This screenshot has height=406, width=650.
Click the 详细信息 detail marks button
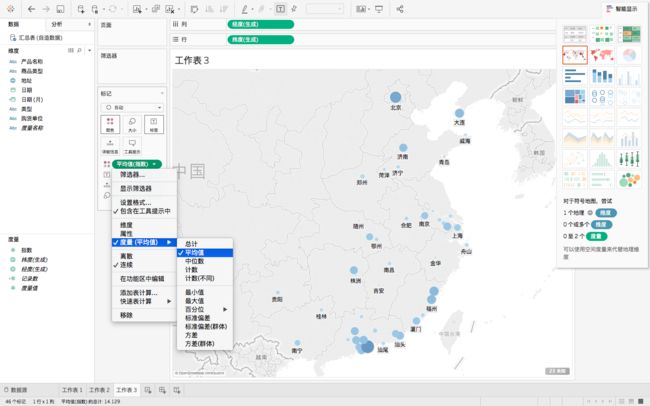point(110,146)
